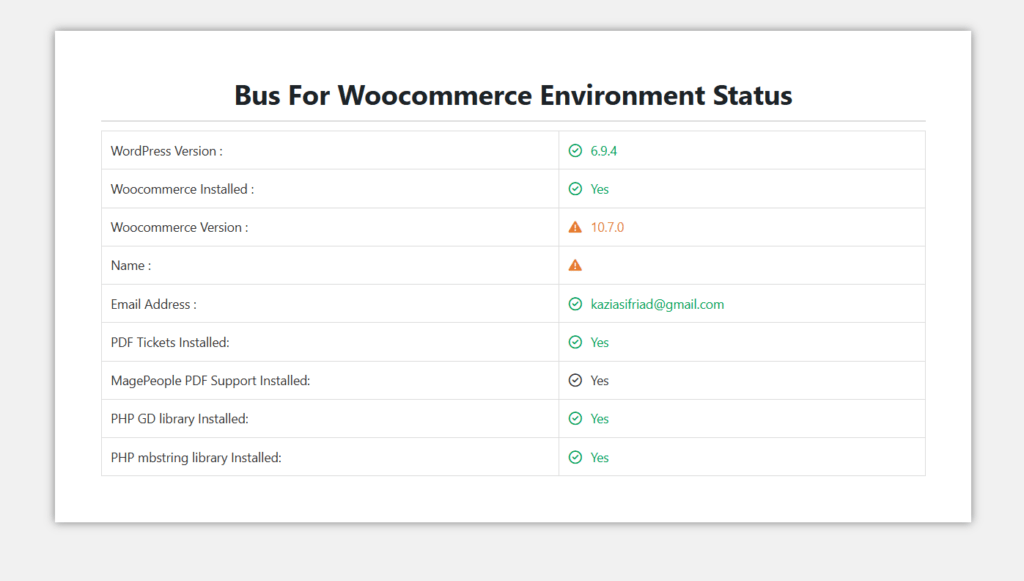Click the check icon in Woocommerce Installed row
This screenshot has height=581, width=1024.
[575, 189]
